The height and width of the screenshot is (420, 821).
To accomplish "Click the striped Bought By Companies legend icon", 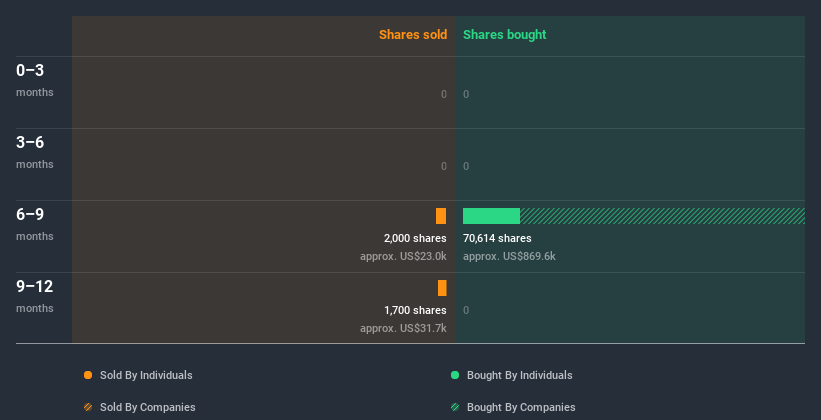I will [455, 407].
